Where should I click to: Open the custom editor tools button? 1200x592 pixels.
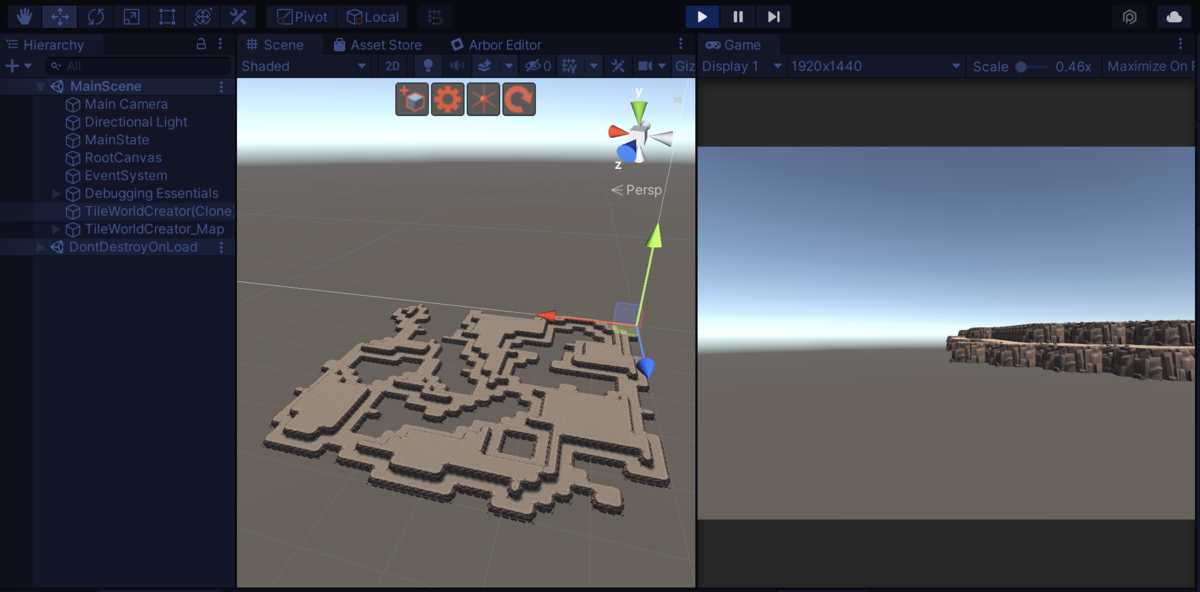(x=238, y=17)
